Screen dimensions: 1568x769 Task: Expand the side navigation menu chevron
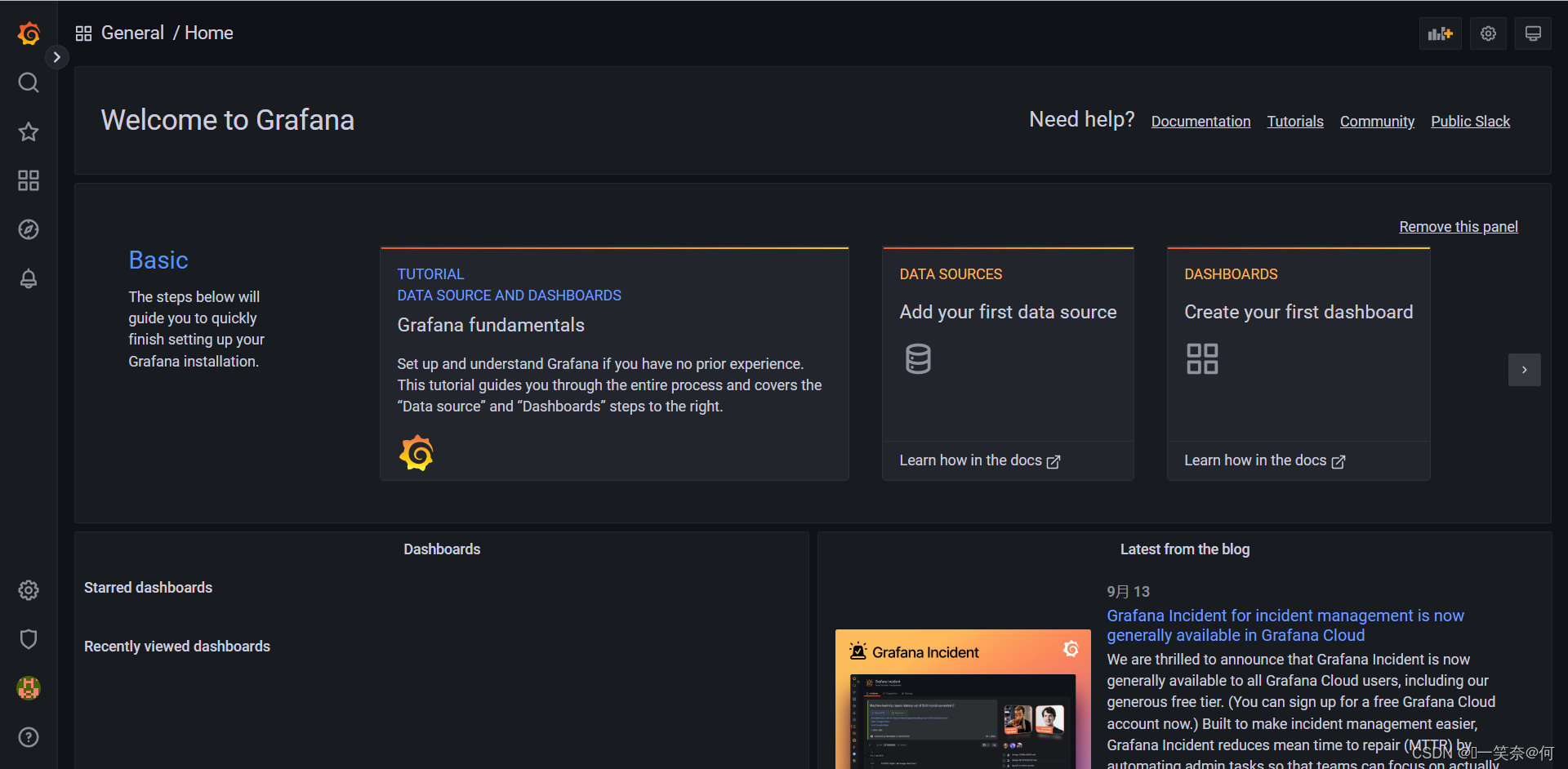pos(56,57)
